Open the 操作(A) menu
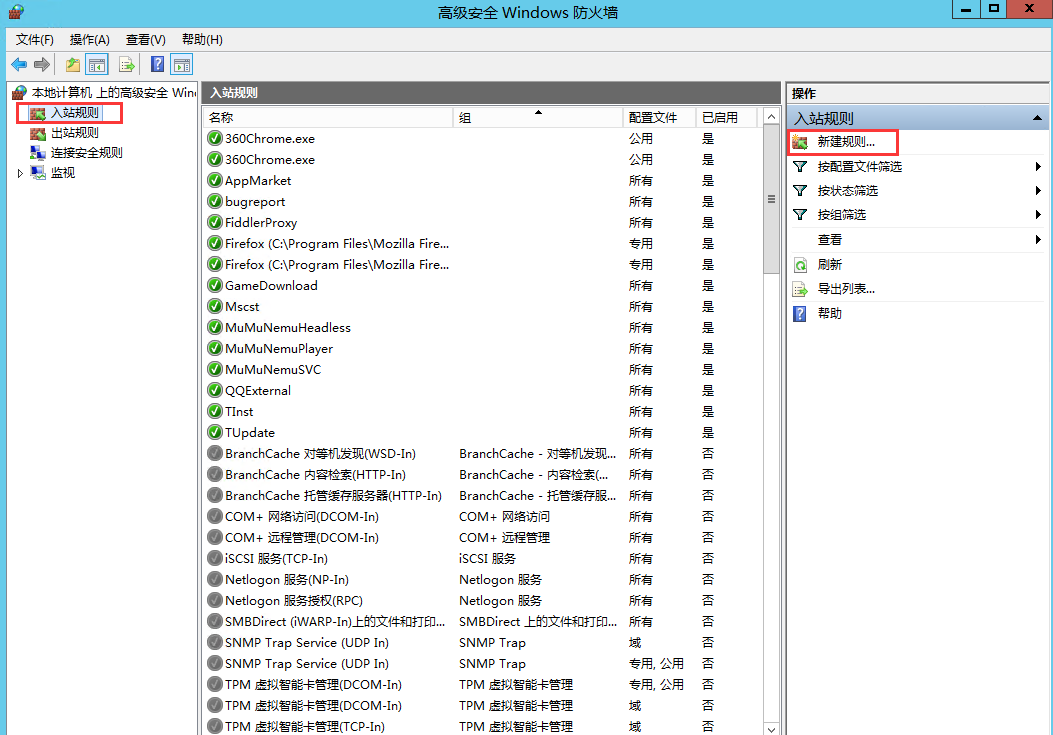1053x735 pixels. pyautogui.click(x=89, y=40)
